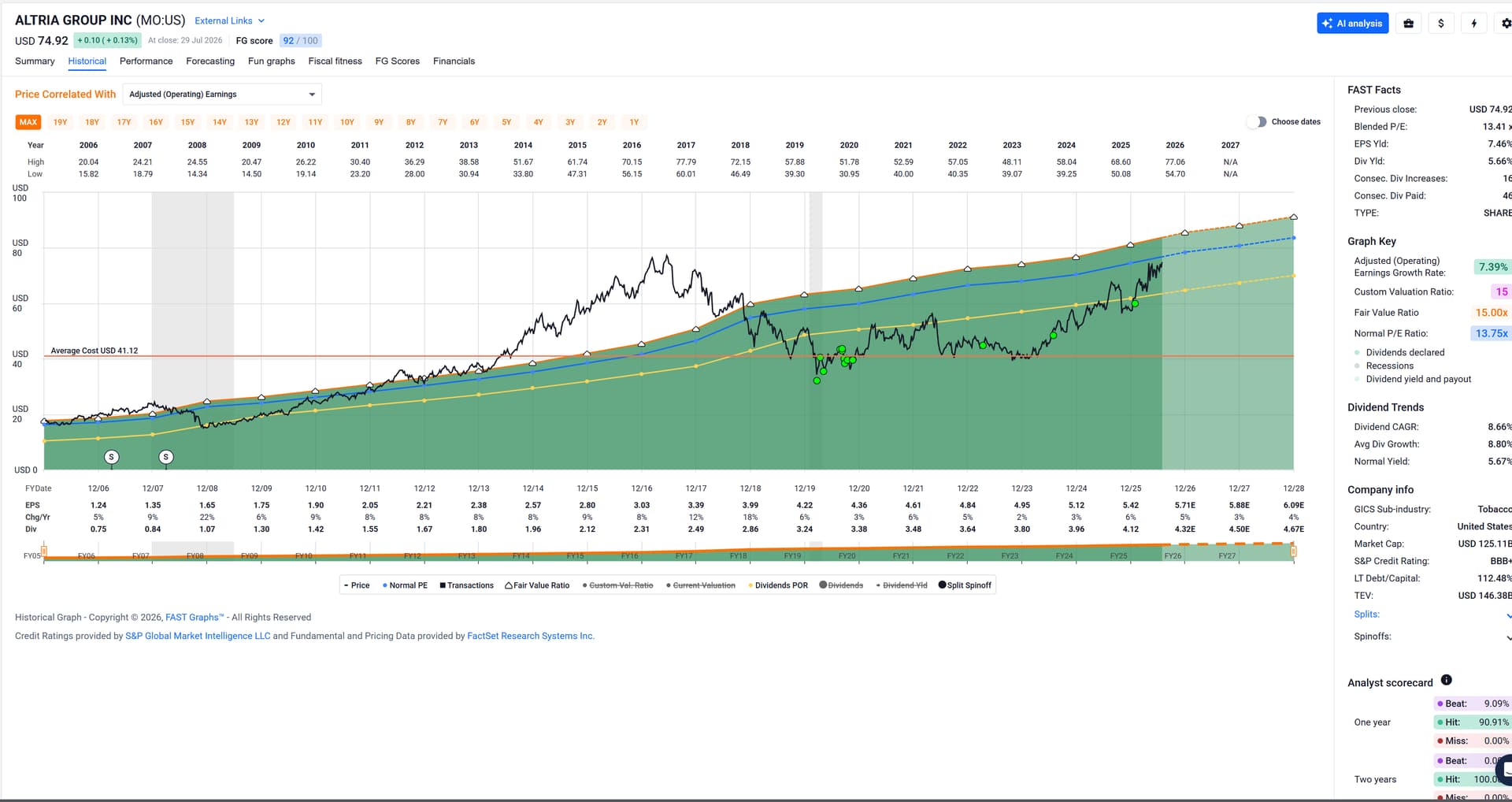This screenshot has width=1512, height=802.
Task: Go to the Fiscal fitness tab
Action: [335, 61]
